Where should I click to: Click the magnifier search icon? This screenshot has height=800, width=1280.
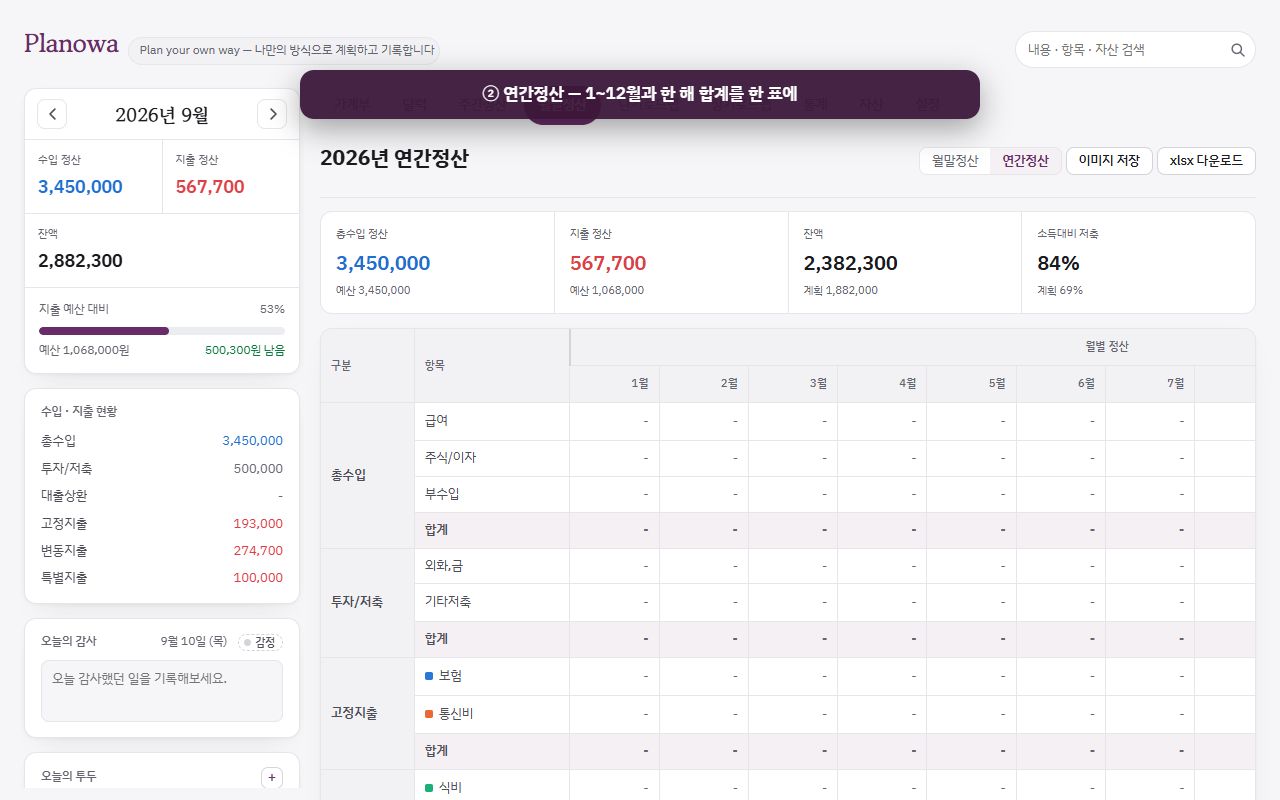[1238, 50]
